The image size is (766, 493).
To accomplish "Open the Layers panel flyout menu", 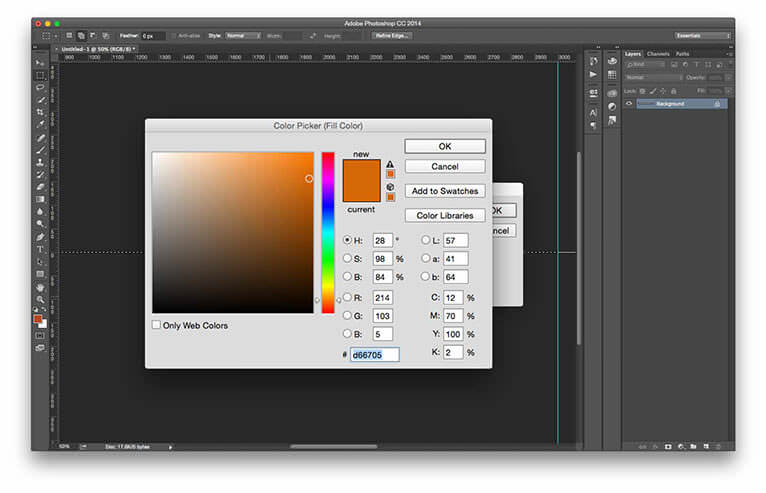I will point(729,54).
